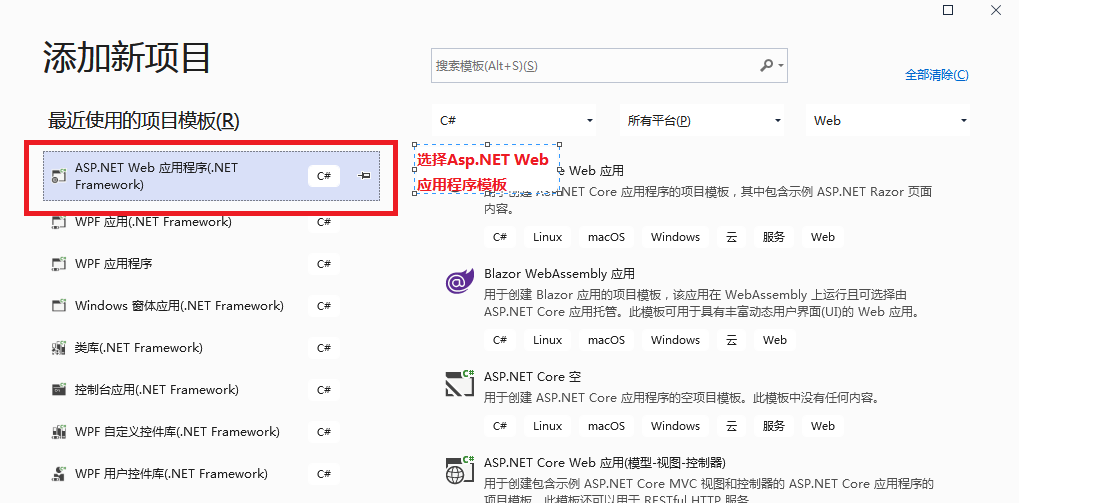
Task: Click the Blazor WebAssembly 应用 icon
Action: pos(460,282)
